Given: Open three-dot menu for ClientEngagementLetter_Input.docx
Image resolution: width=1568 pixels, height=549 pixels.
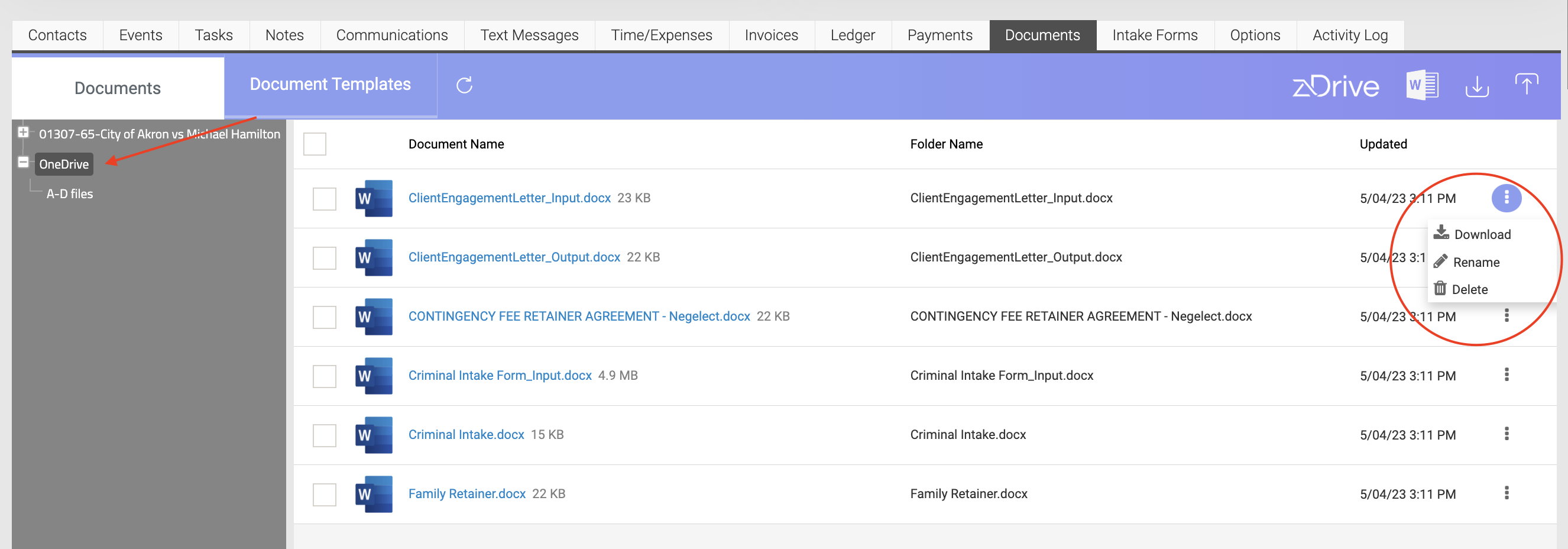Looking at the screenshot, I should click(1507, 198).
